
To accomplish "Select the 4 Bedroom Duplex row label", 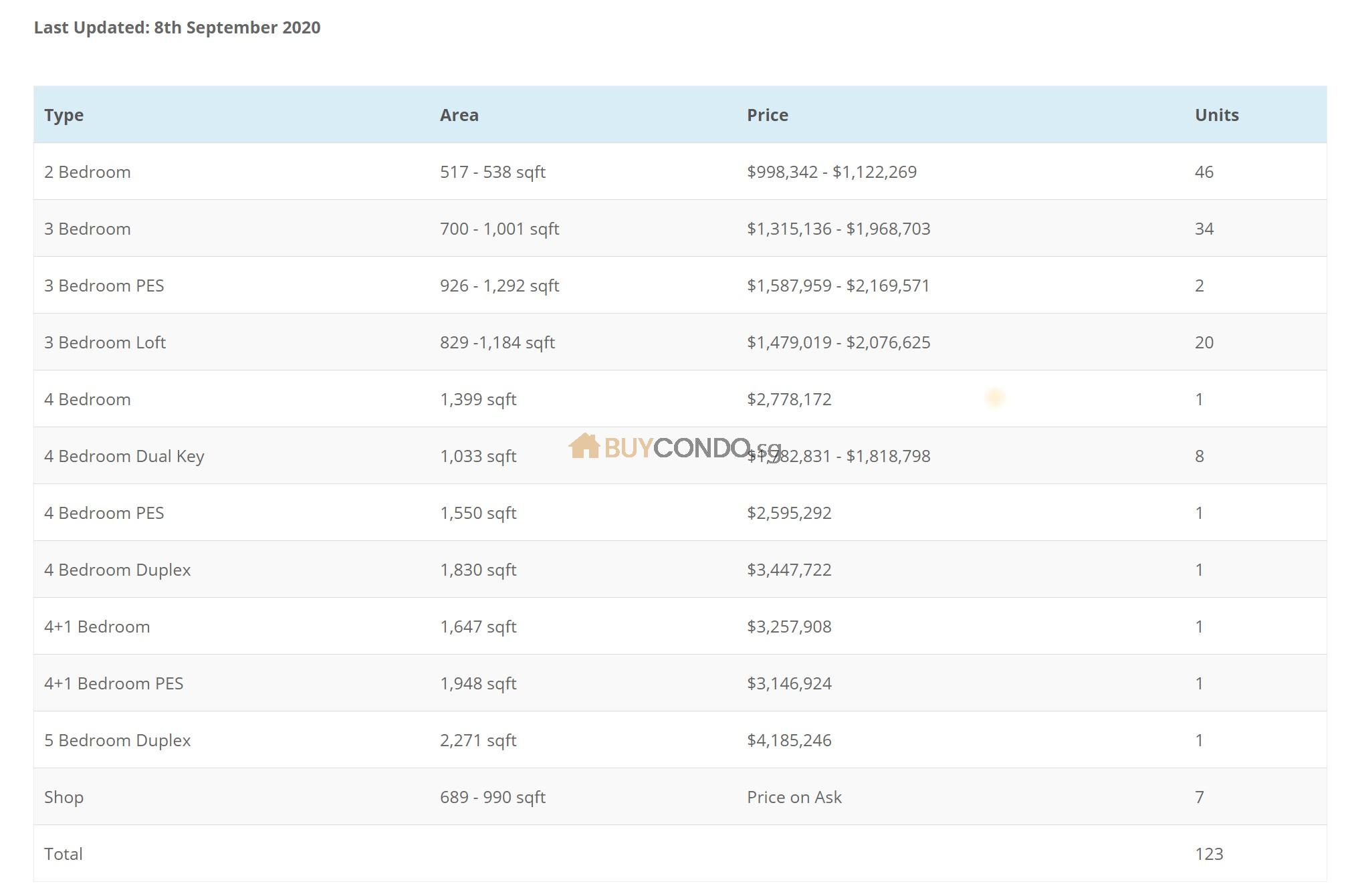I will [x=117, y=570].
